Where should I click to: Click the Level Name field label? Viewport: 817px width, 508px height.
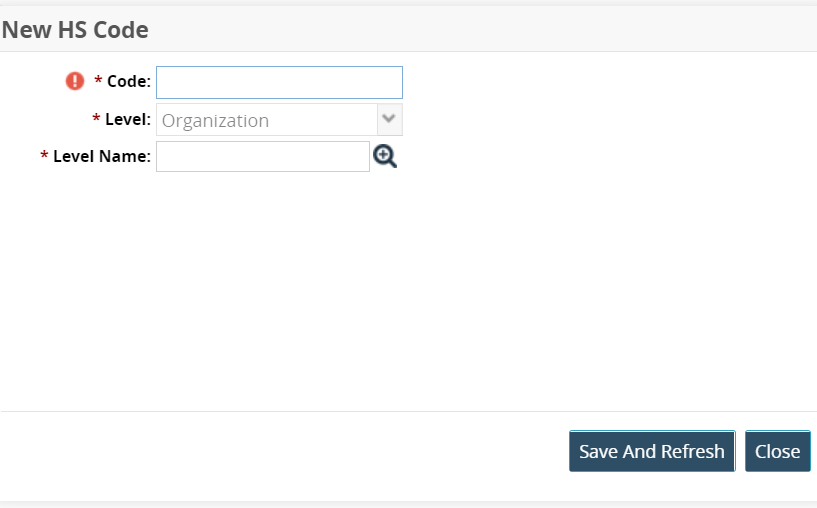[x=102, y=156]
